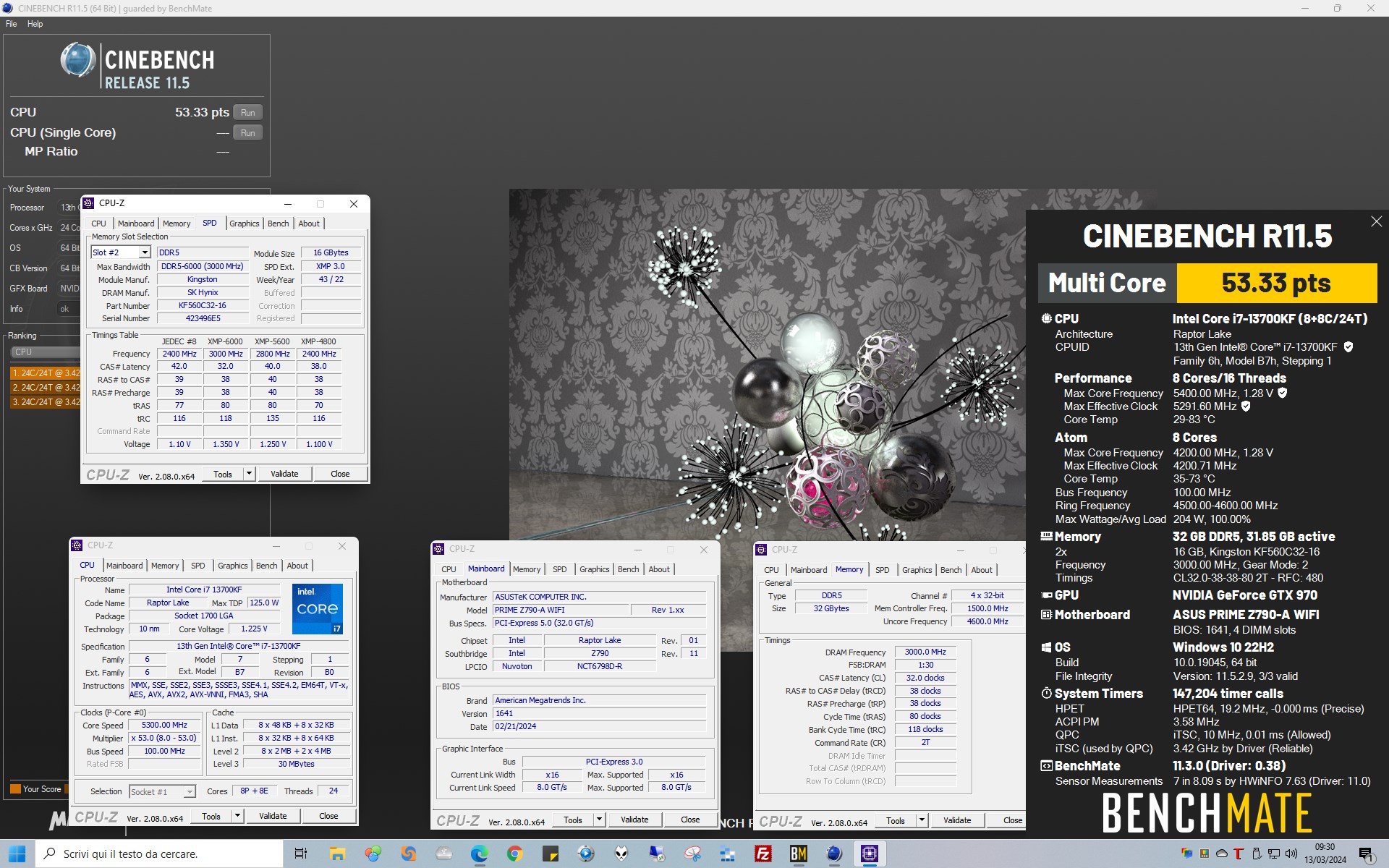Click the Motherboard icon in BenchMate panel
The image size is (1389, 868).
(x=1046, y=615)
